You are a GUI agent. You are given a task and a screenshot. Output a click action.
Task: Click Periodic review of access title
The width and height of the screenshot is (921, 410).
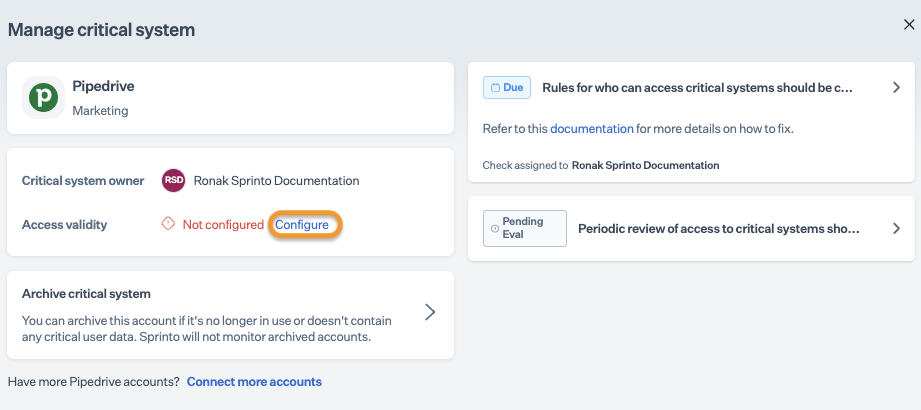(720, 228)
